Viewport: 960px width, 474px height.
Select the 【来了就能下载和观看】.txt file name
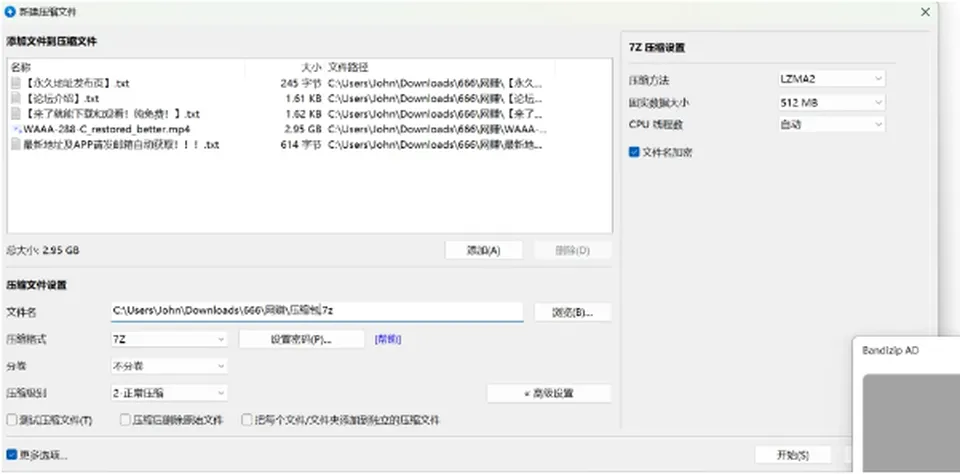[111, 114]
